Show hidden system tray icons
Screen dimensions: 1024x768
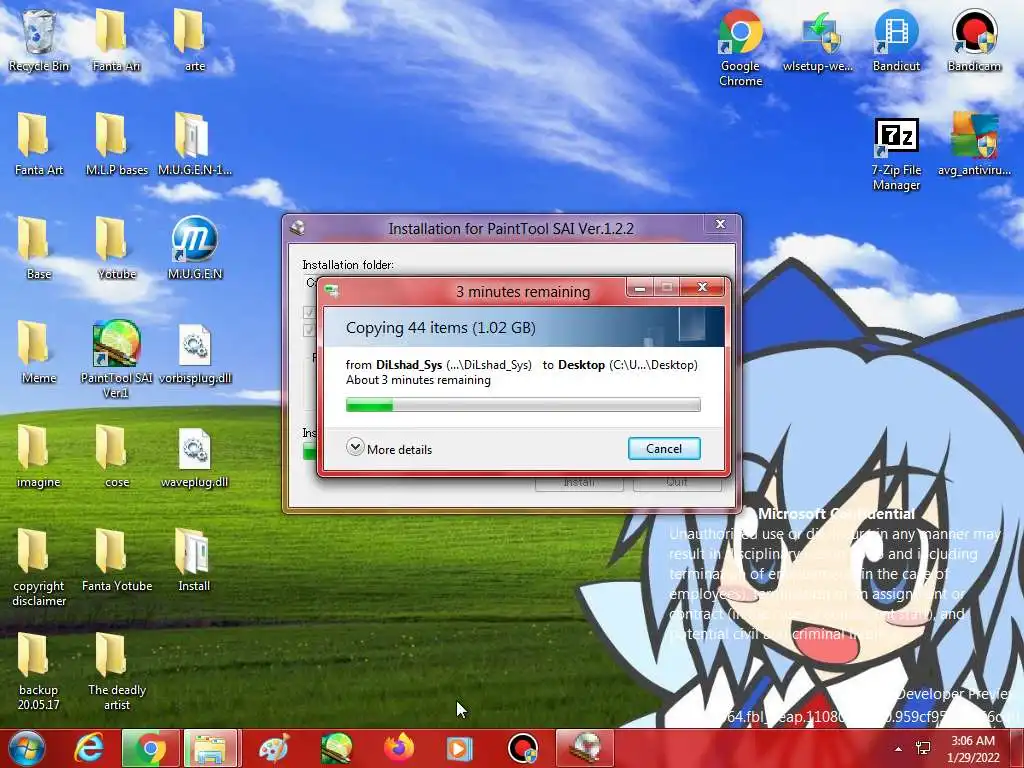899,748
